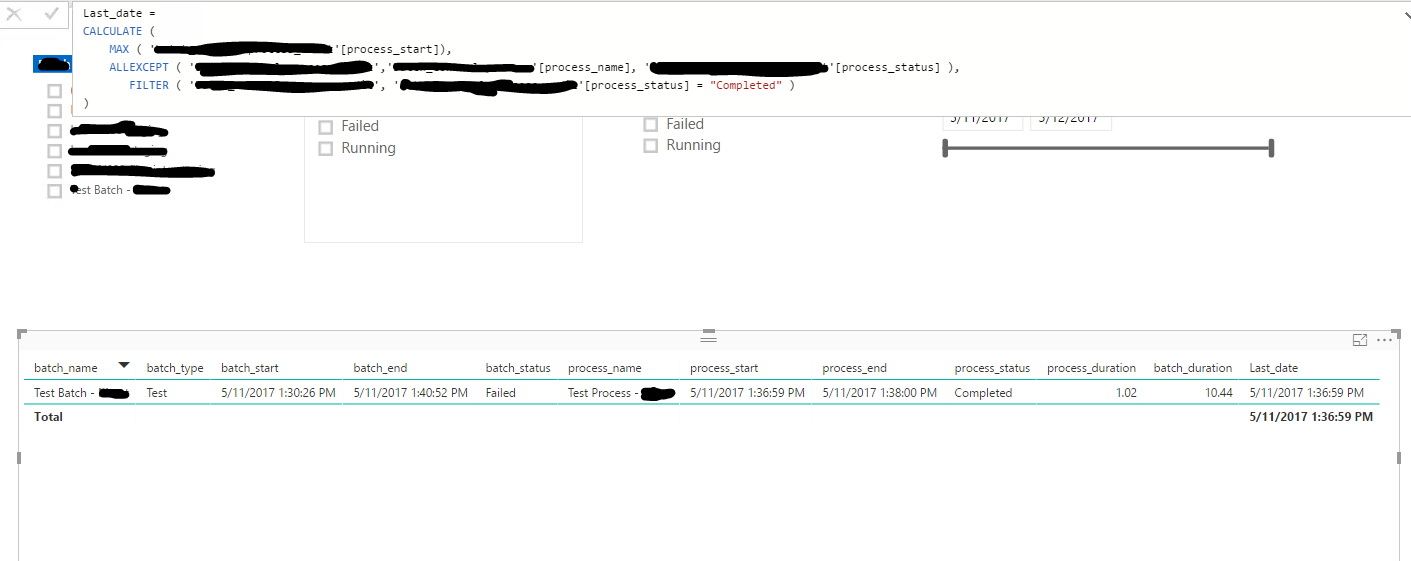Check Failed in the right-hand status slicer
The image size is (1411, 561).
[x=650, y=125]
